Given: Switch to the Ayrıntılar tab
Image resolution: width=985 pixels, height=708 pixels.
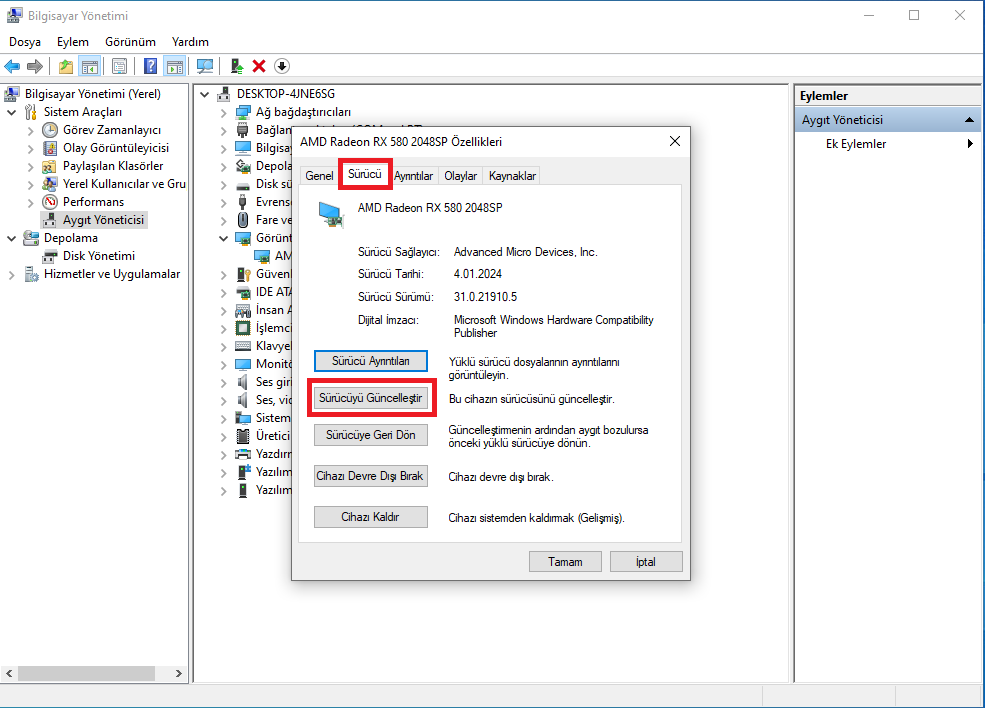Looking at the screenshot, I should tap(413, 176).
